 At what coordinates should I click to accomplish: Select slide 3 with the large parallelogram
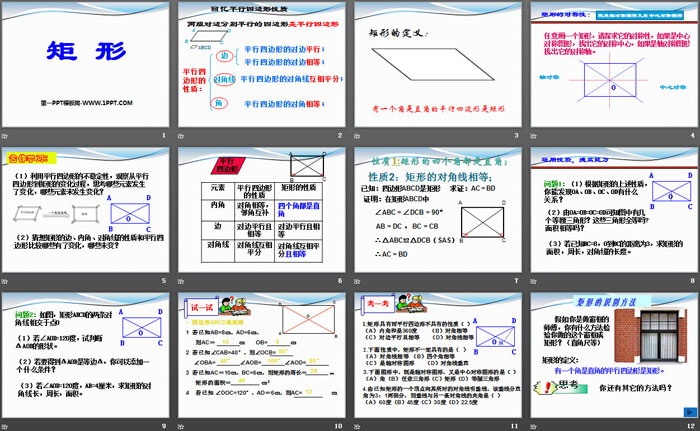[x=438, y=64]
